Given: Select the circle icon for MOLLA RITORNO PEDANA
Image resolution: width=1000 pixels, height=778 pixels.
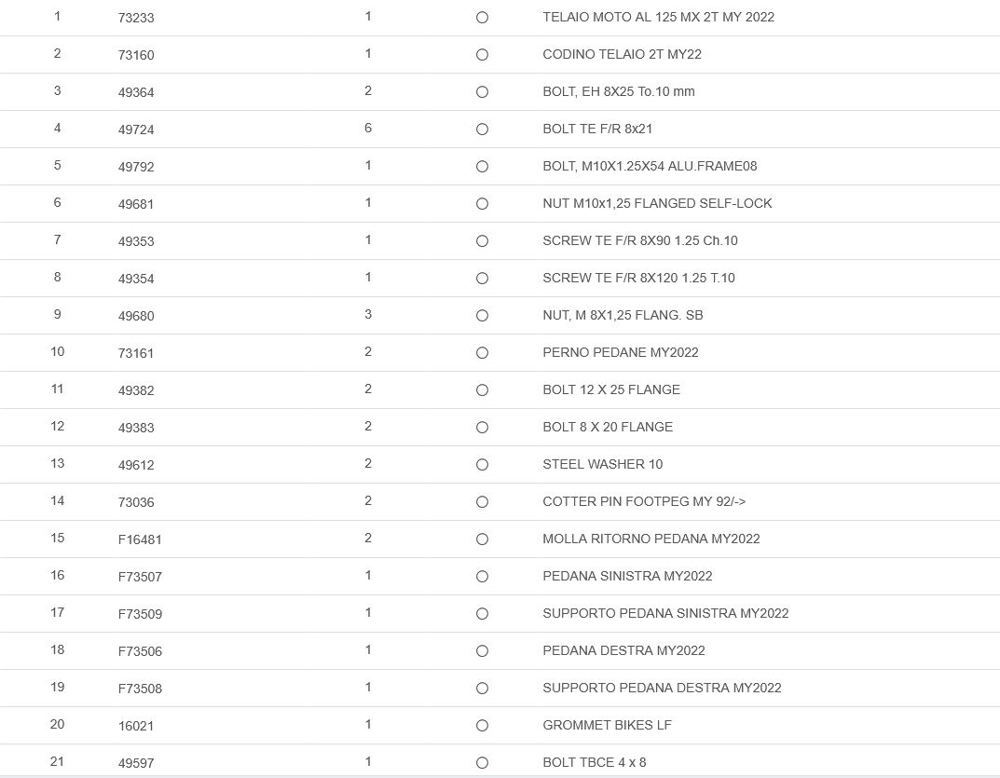Looking at the screenshot, I should [482, 539].
